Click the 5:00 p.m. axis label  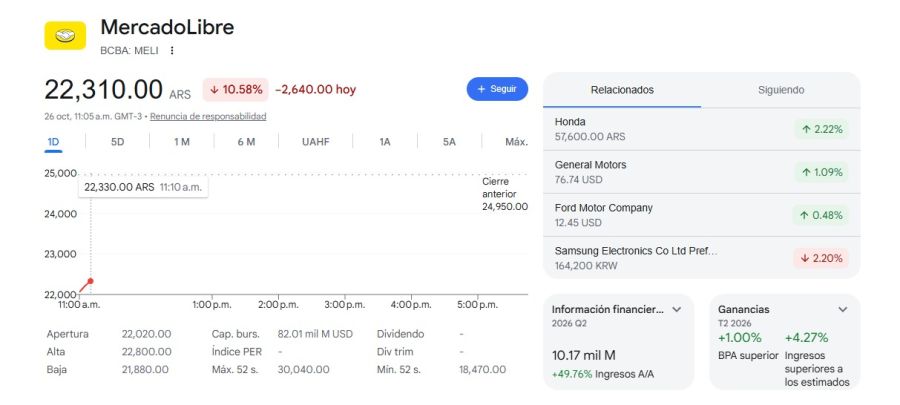[x=478, y=305]
